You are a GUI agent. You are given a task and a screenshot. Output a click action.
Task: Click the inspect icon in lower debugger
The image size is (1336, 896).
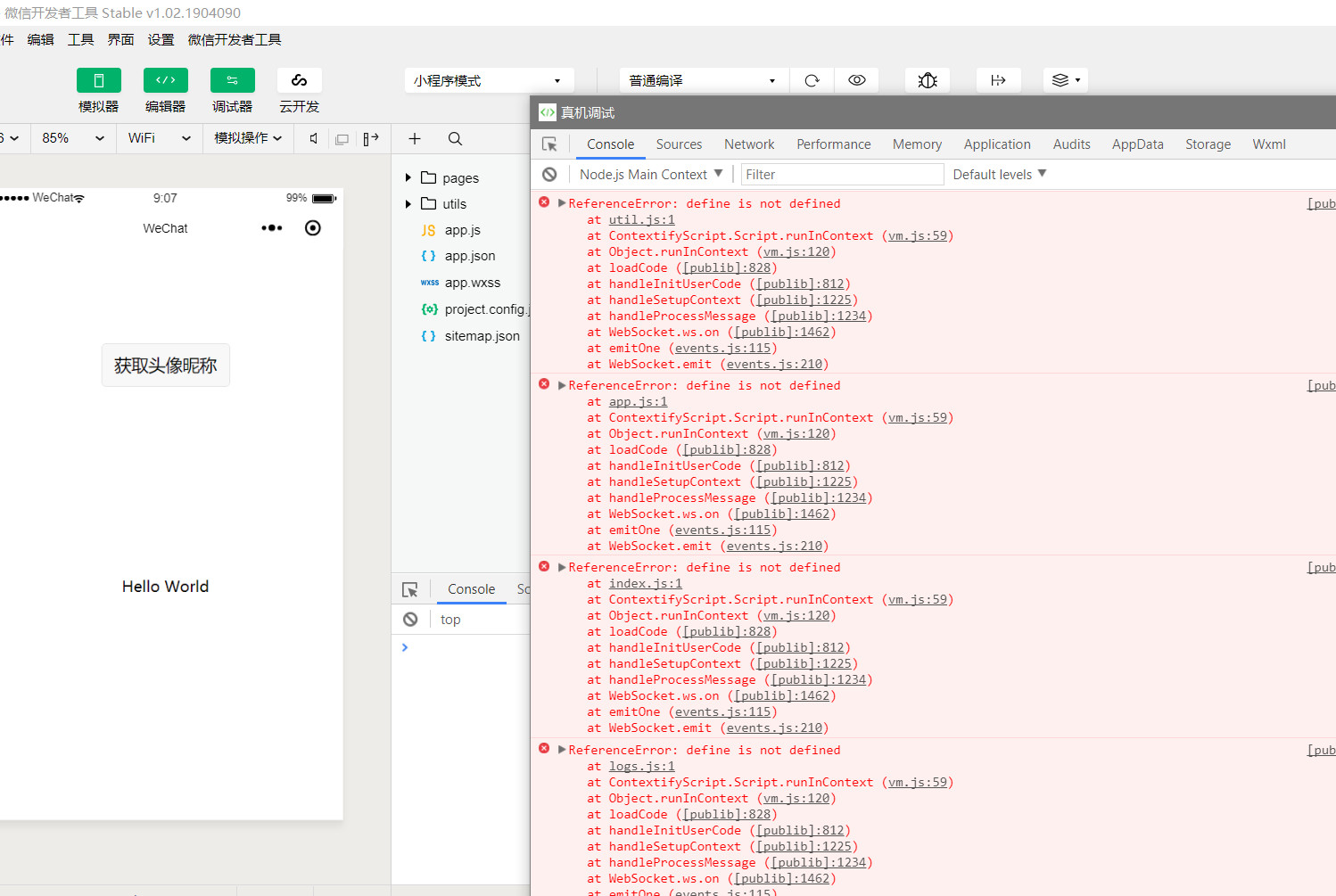pyautogui.click(x=410, y=589)
